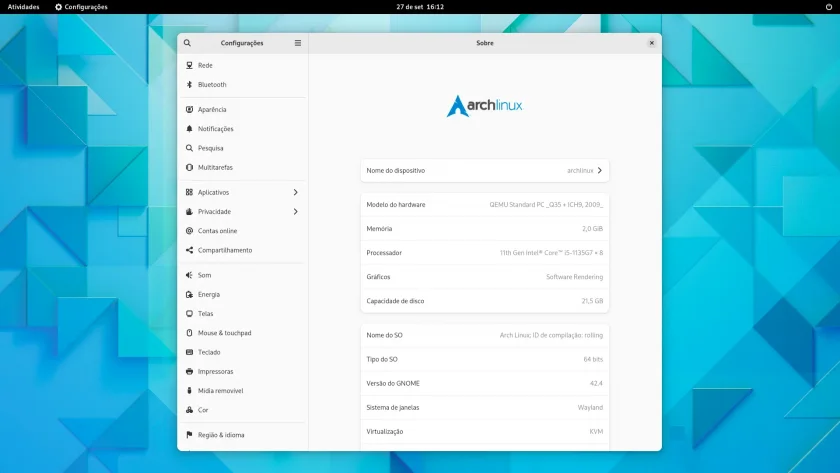The width and height of the screenshot is (840, 473).
Task: Click the Mídia removível USB icon
Action: 189,391
